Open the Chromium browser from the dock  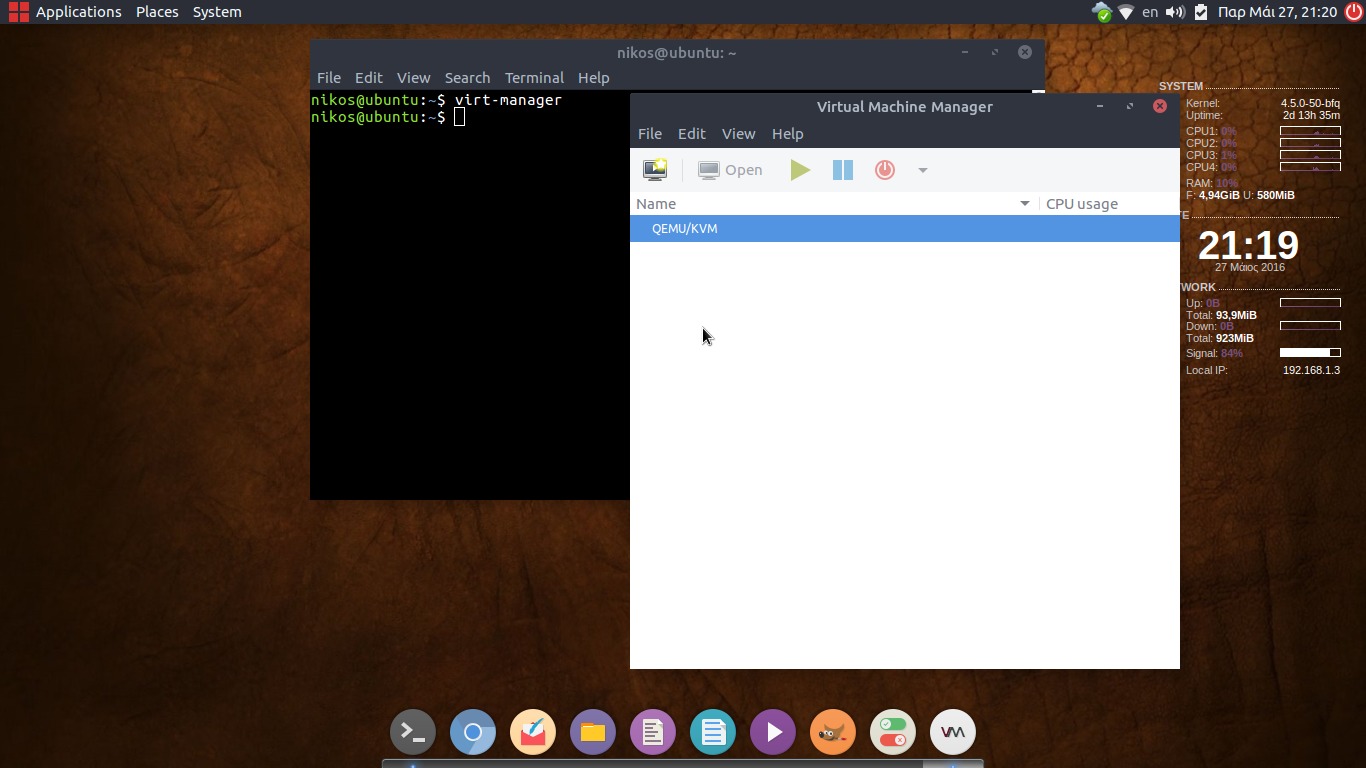[473, 733]
